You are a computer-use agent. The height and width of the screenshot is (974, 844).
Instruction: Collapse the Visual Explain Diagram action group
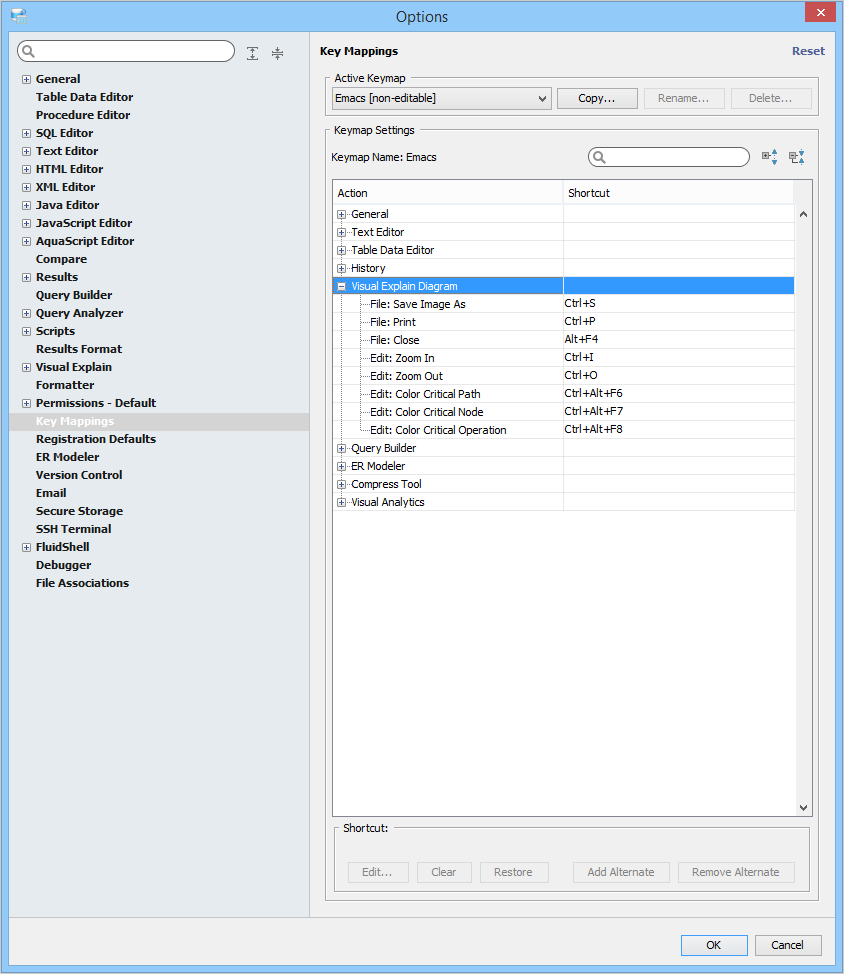(341, 286)
